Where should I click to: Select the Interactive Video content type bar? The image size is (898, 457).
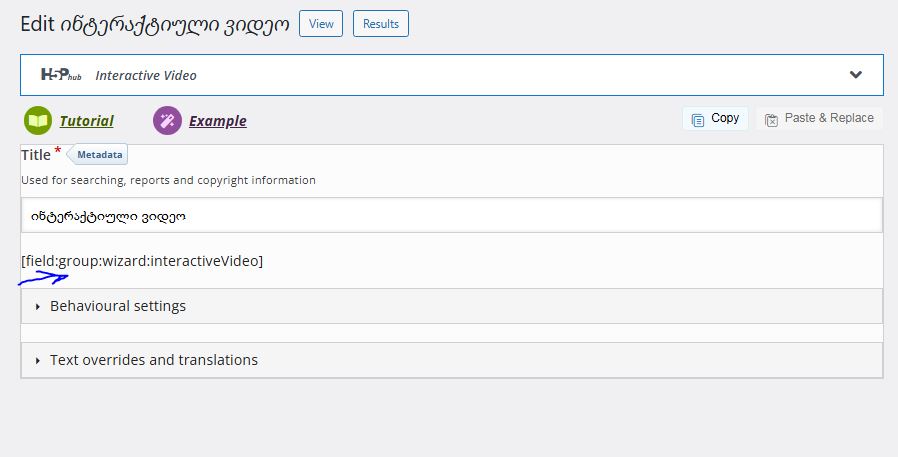(452, 75)
